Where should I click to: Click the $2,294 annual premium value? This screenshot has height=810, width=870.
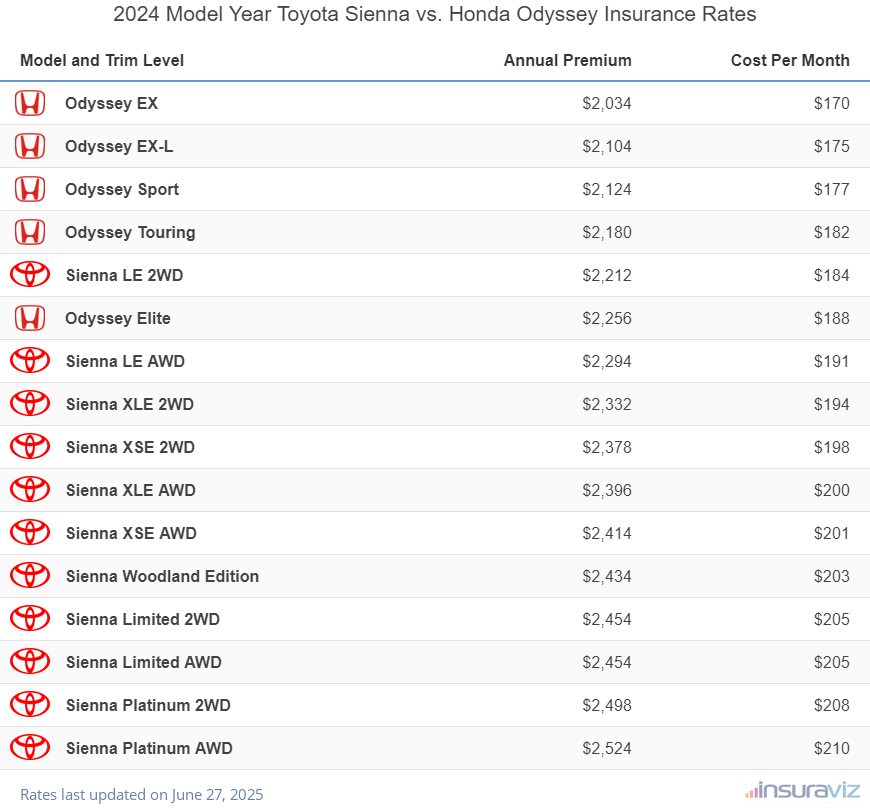[607, 362]
